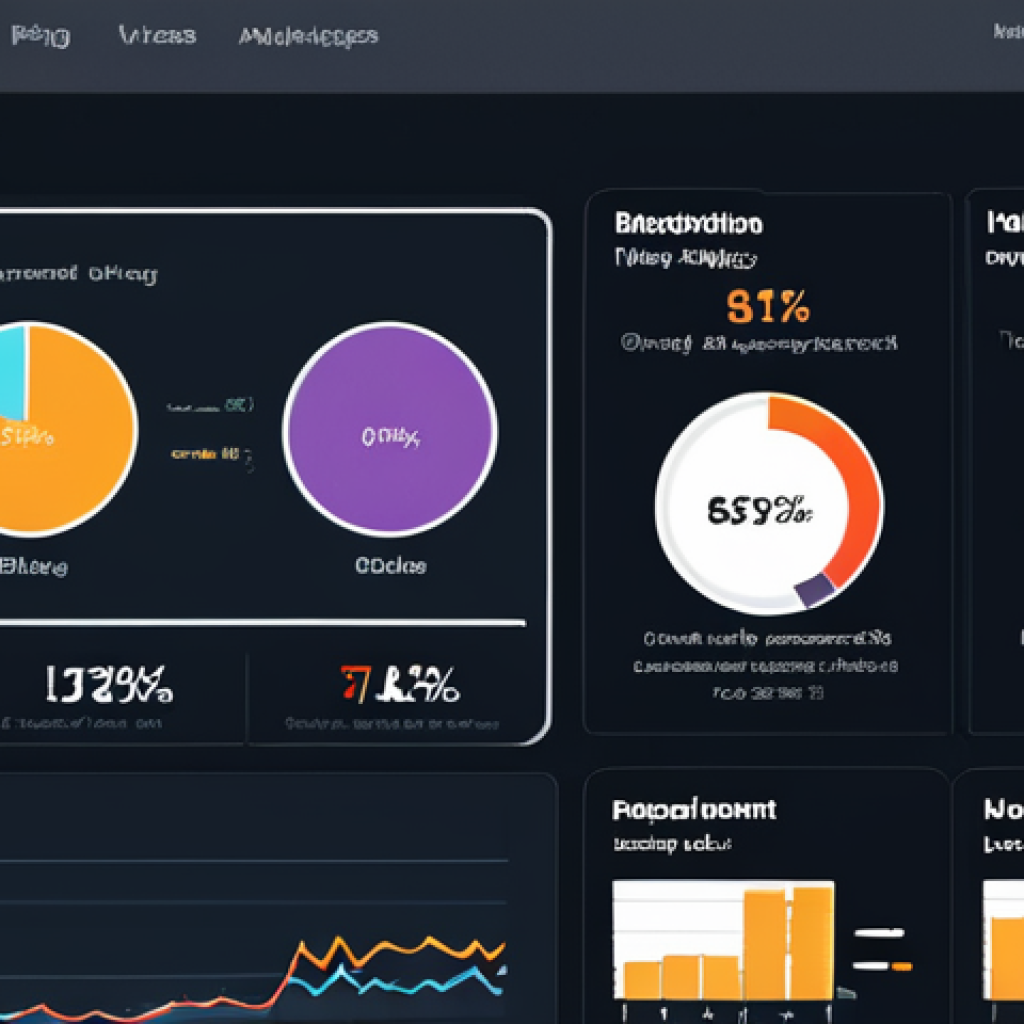
Task: Click the orange 81% figure
Action: click(768, 307)
